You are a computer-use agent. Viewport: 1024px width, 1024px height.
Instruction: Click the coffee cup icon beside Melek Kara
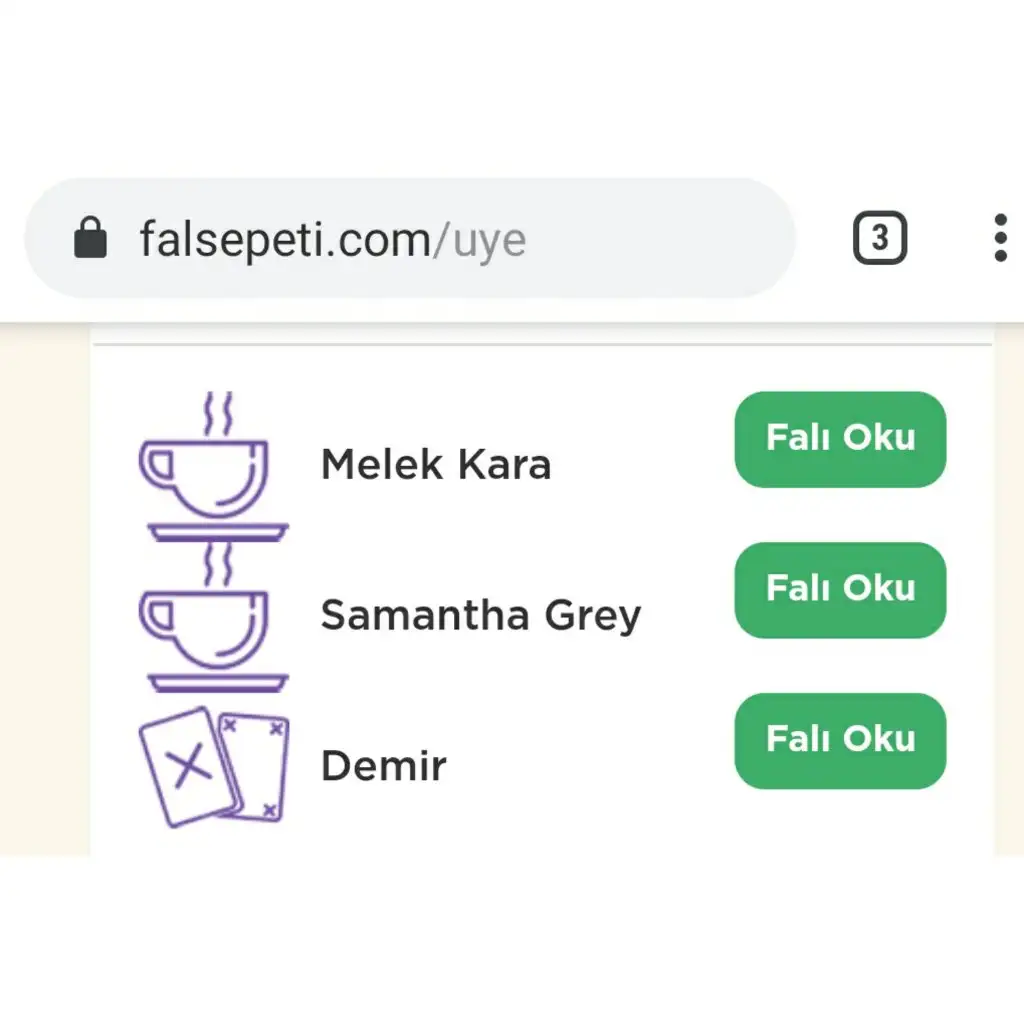click(214, 466)
